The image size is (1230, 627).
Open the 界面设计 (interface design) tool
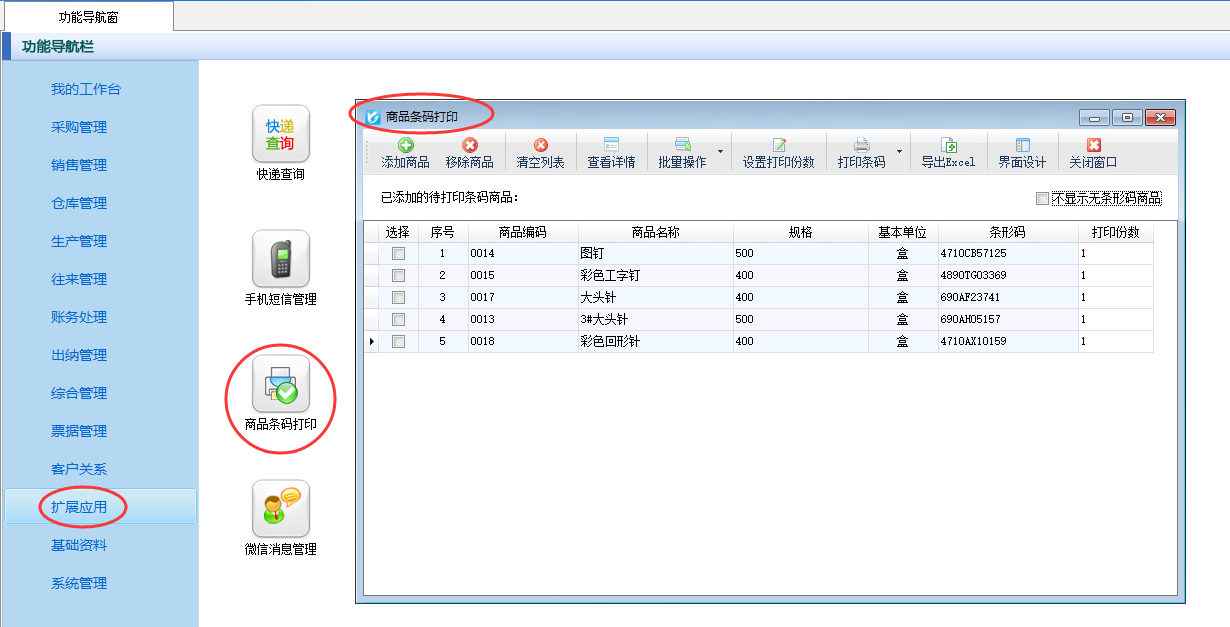1022,146
